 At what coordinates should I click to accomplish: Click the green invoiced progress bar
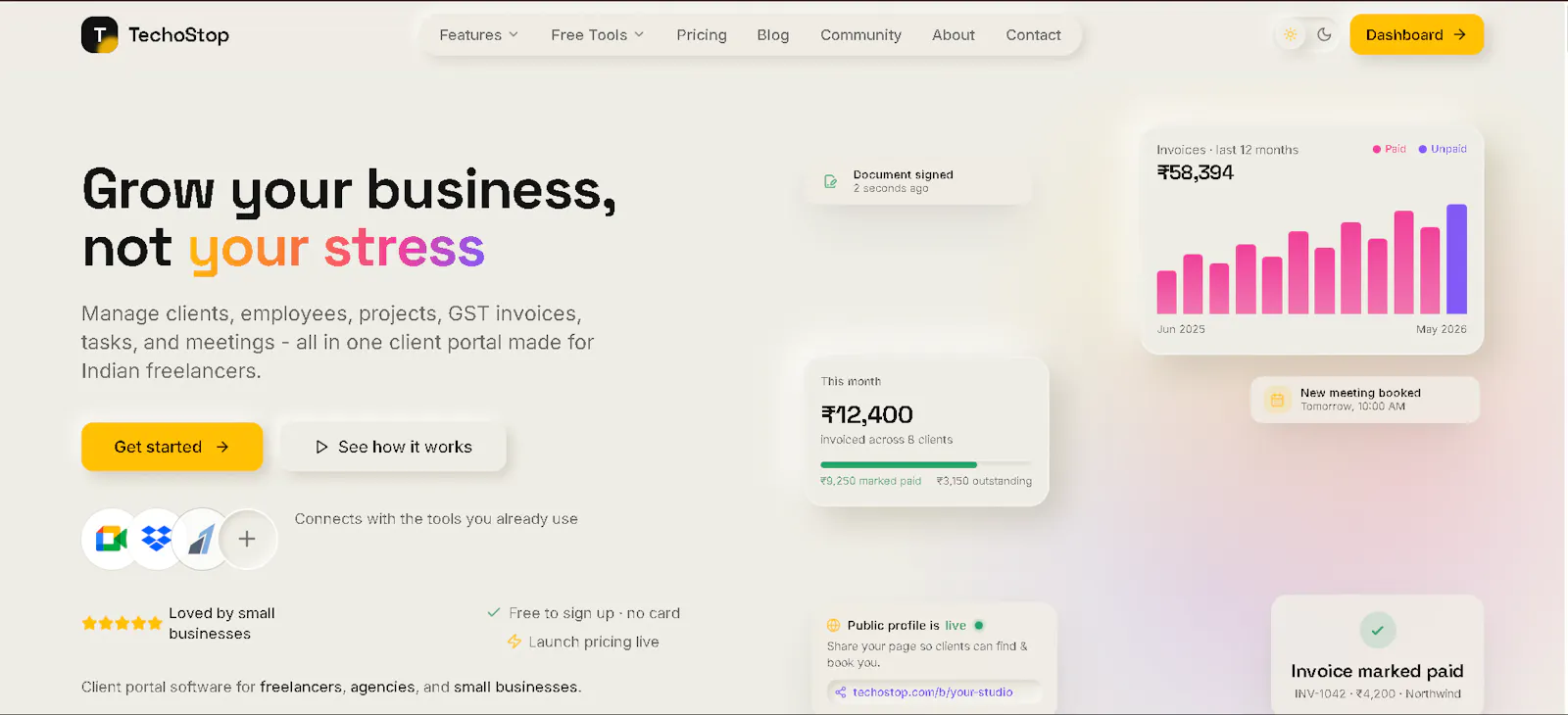click(899, 464)
